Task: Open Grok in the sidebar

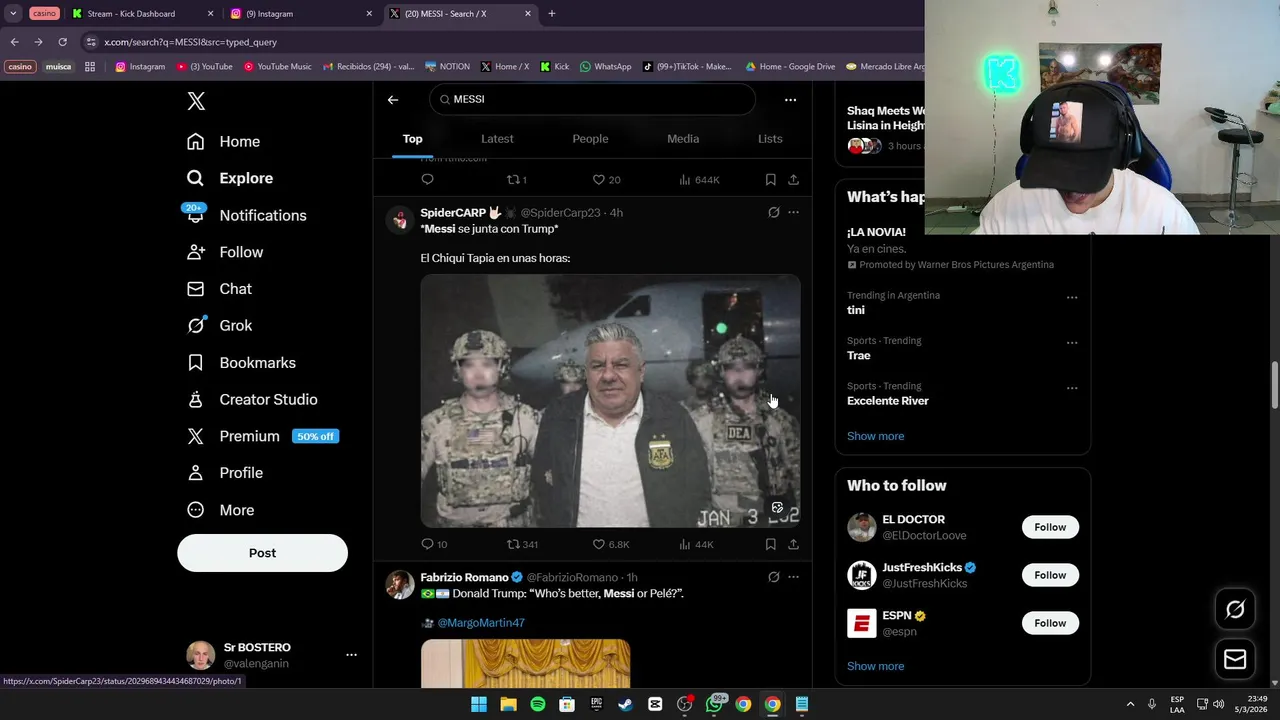Action: (220, 326)
